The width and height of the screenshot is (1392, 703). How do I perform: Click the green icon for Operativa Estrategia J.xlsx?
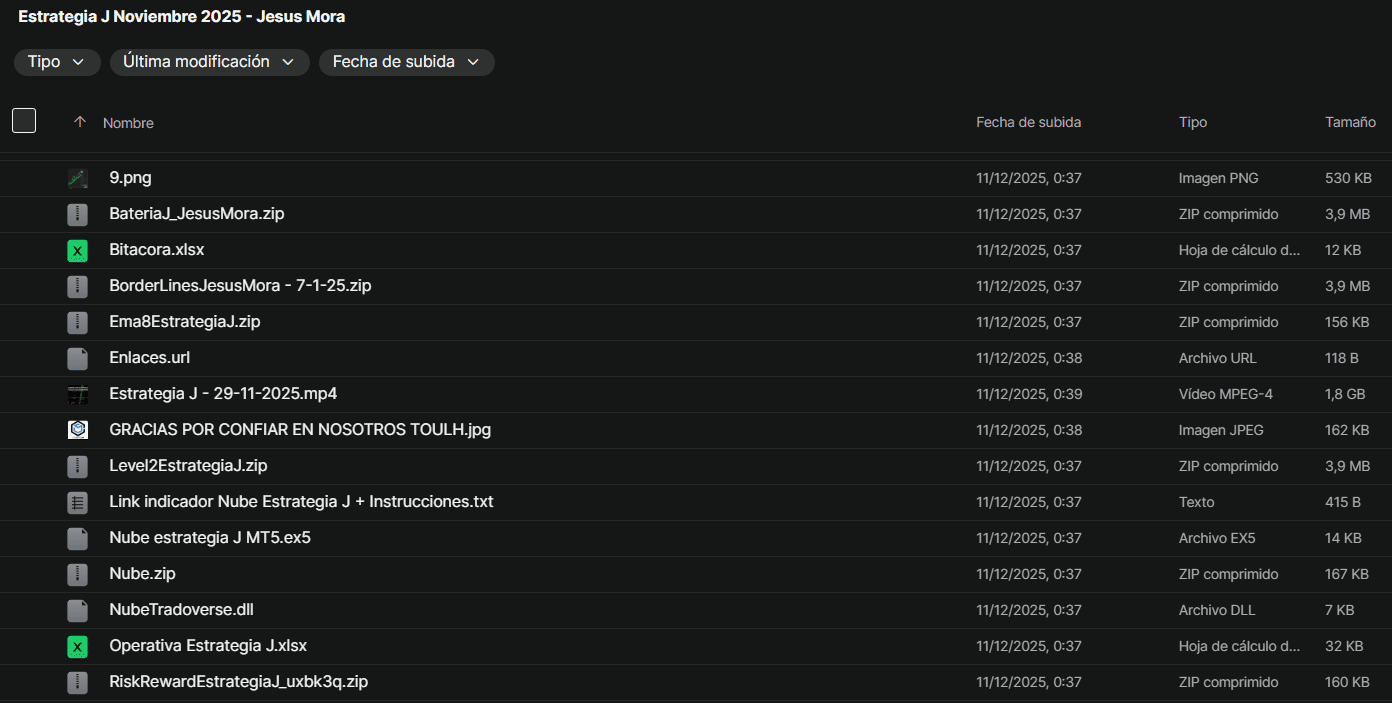tap(77, 646)
